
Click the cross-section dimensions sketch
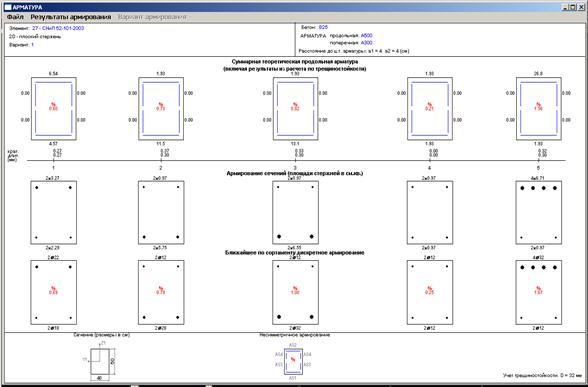99,361
